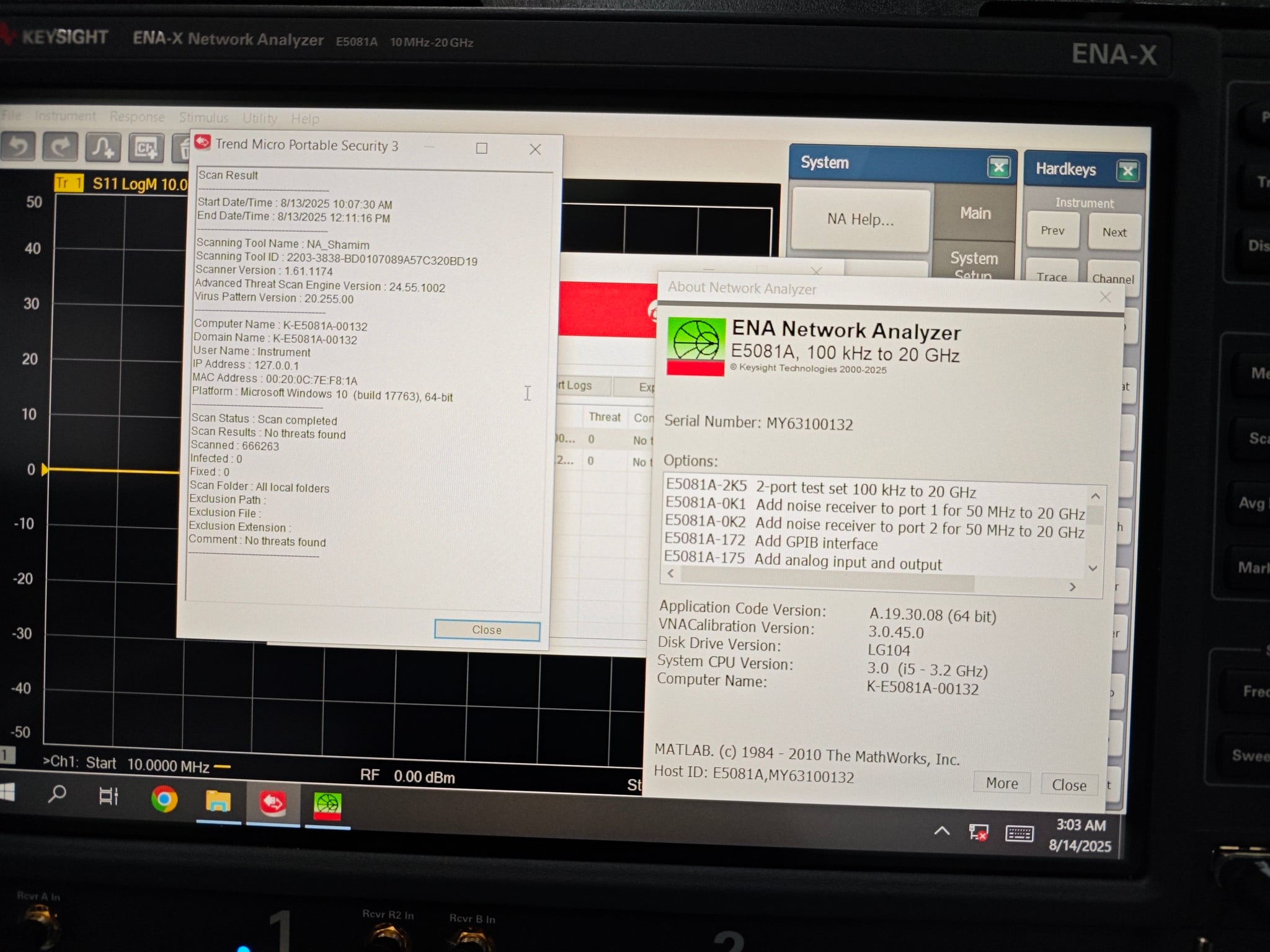Open the File menu
This screenshot has height=952, width=1270.
coord(11,115)
